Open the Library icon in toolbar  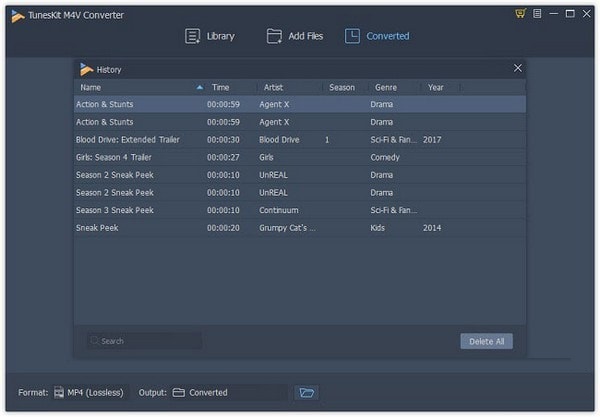click(192, 36)
